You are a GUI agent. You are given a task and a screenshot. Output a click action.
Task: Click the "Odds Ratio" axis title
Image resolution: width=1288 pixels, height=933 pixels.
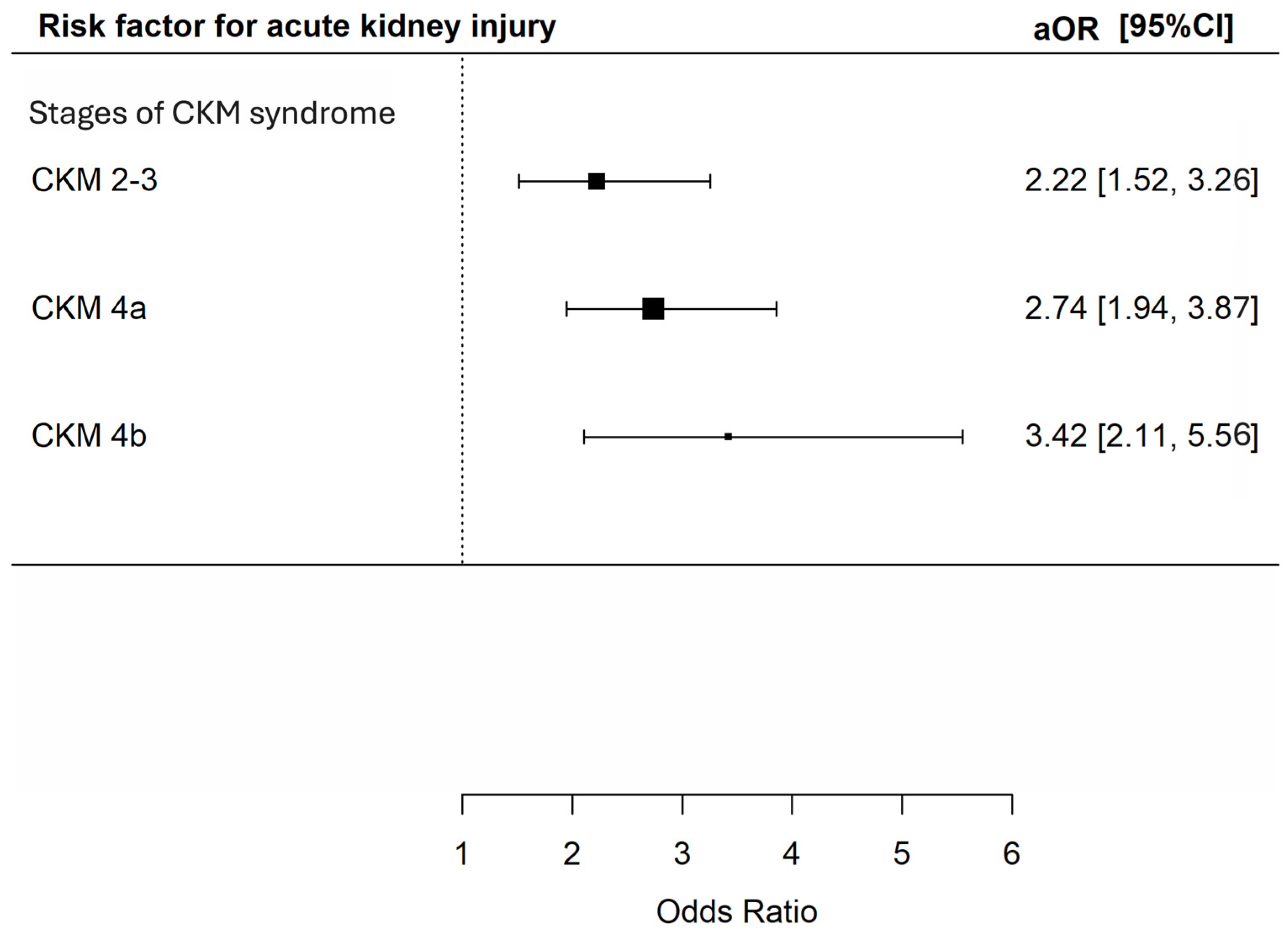pyautogui.click(x=736, y=912)
